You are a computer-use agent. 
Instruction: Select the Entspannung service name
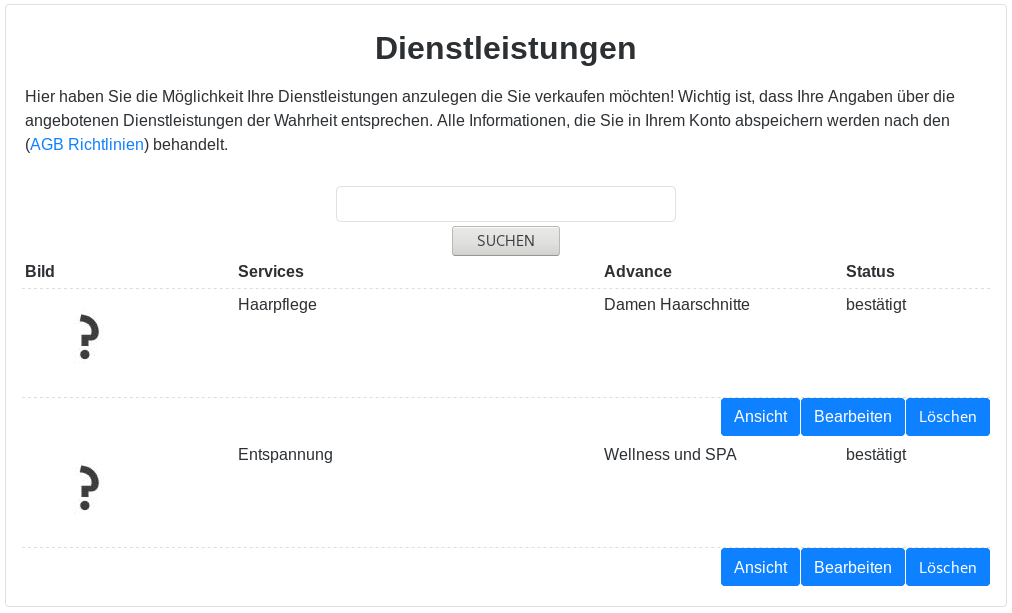(x=285, y=454)
